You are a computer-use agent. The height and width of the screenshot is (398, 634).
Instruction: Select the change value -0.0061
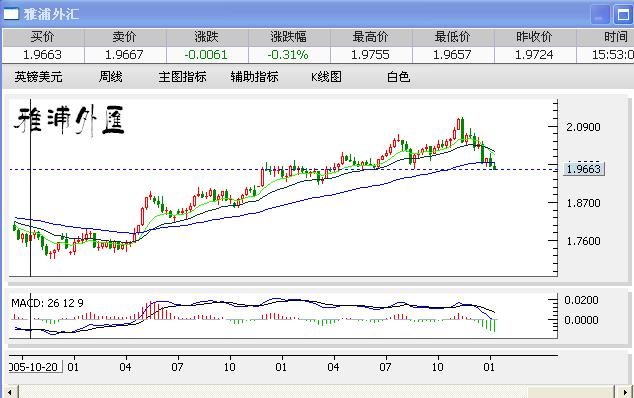[x=206, y=55]
